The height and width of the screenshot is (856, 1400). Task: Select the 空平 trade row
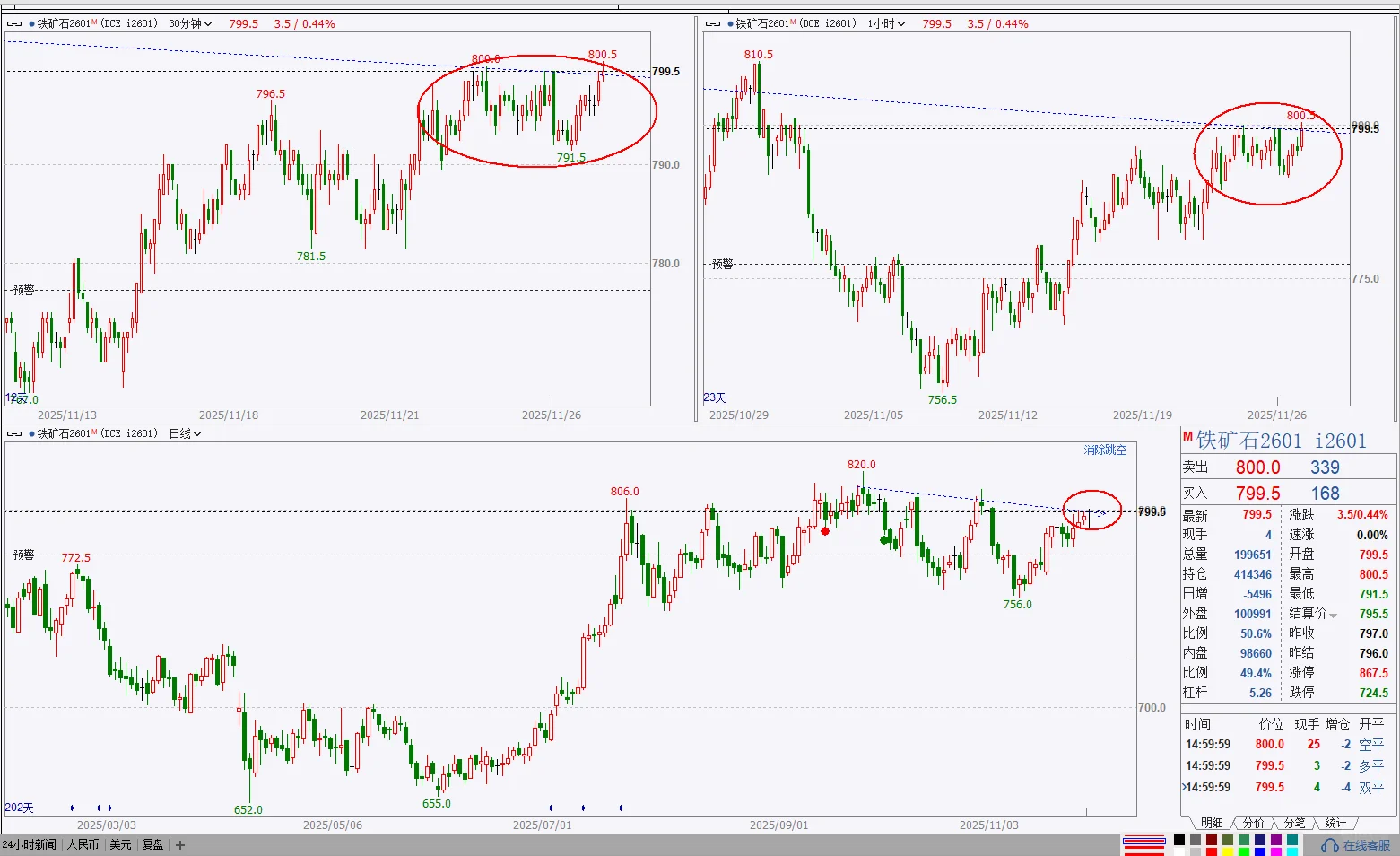(1284, 745)
